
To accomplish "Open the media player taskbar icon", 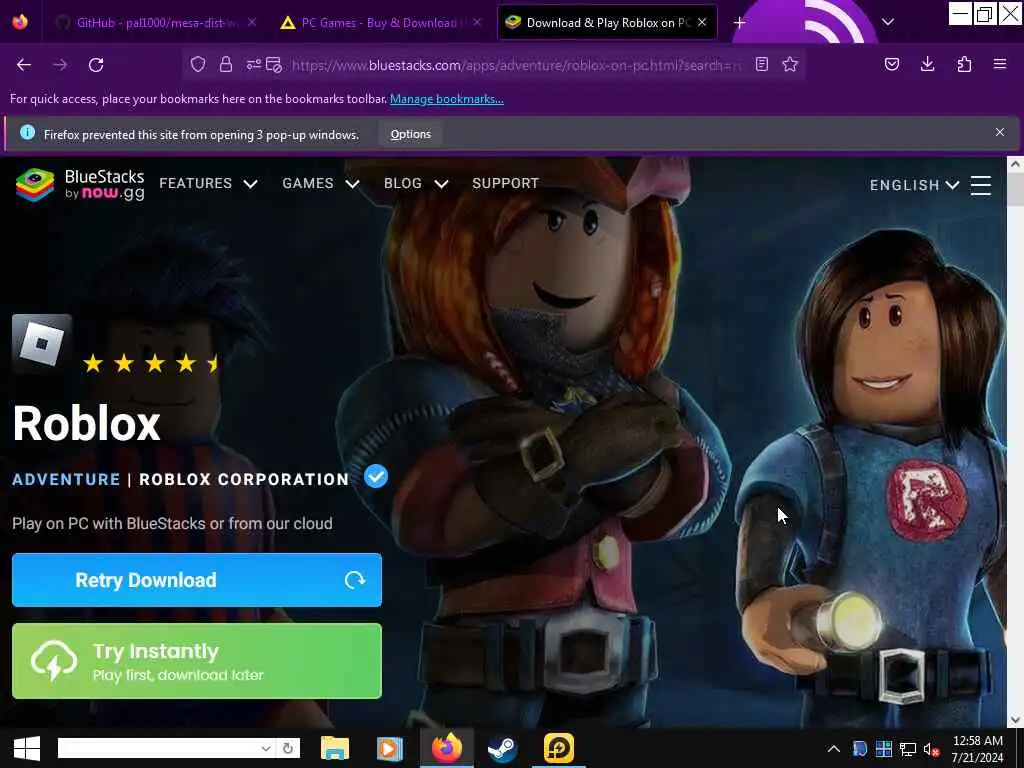I will pyautogui.click(x=389, y=748).
